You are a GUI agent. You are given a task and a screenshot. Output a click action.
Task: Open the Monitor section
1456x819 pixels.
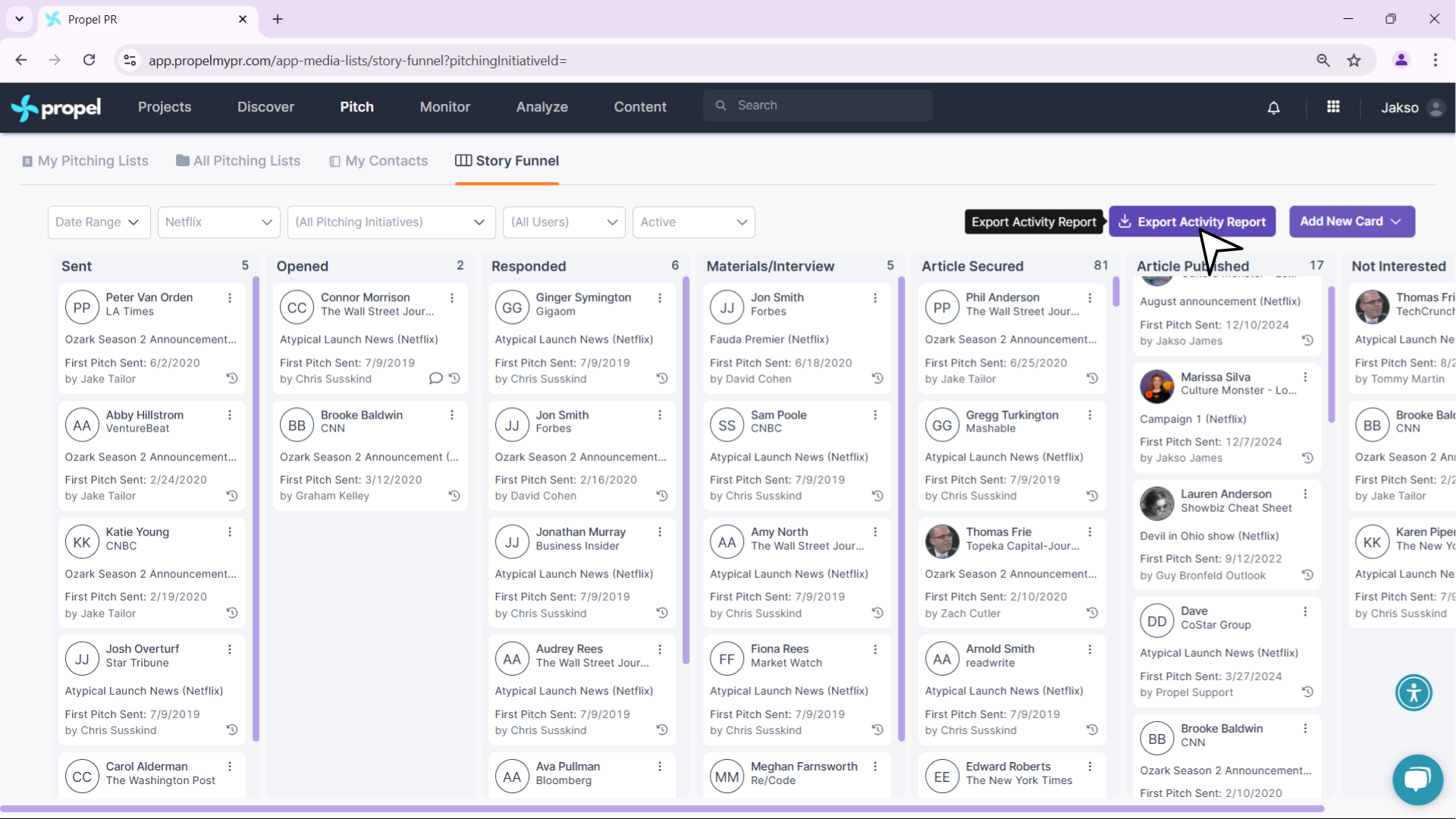point(445,108)
